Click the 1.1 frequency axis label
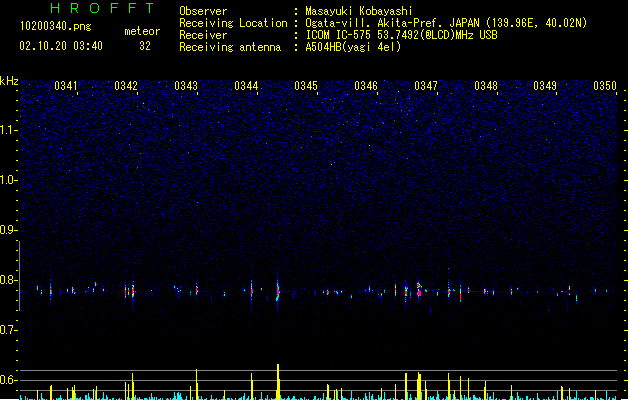This screenshot has width=629, height=400. coord(8,130)
